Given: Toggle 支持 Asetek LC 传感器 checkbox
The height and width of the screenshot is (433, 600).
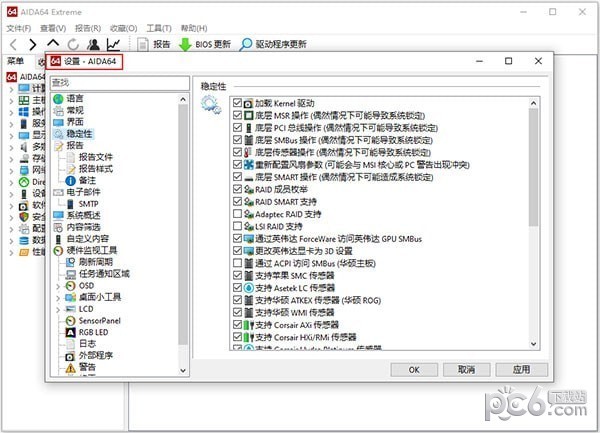Looking at the screenshot, I should (237, 288).
